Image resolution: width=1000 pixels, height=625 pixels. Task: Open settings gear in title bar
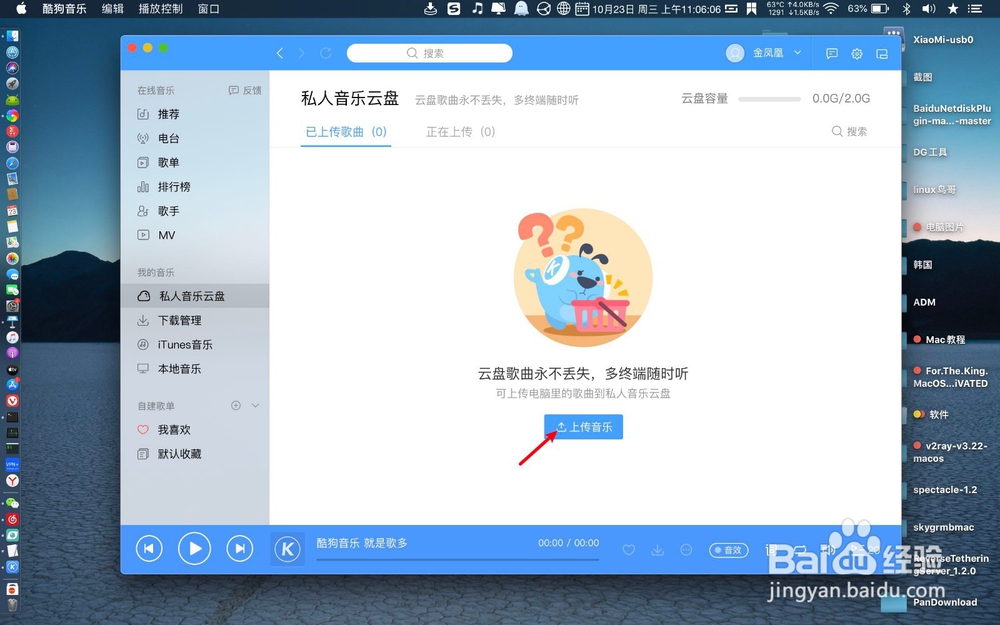pos(857,54)
